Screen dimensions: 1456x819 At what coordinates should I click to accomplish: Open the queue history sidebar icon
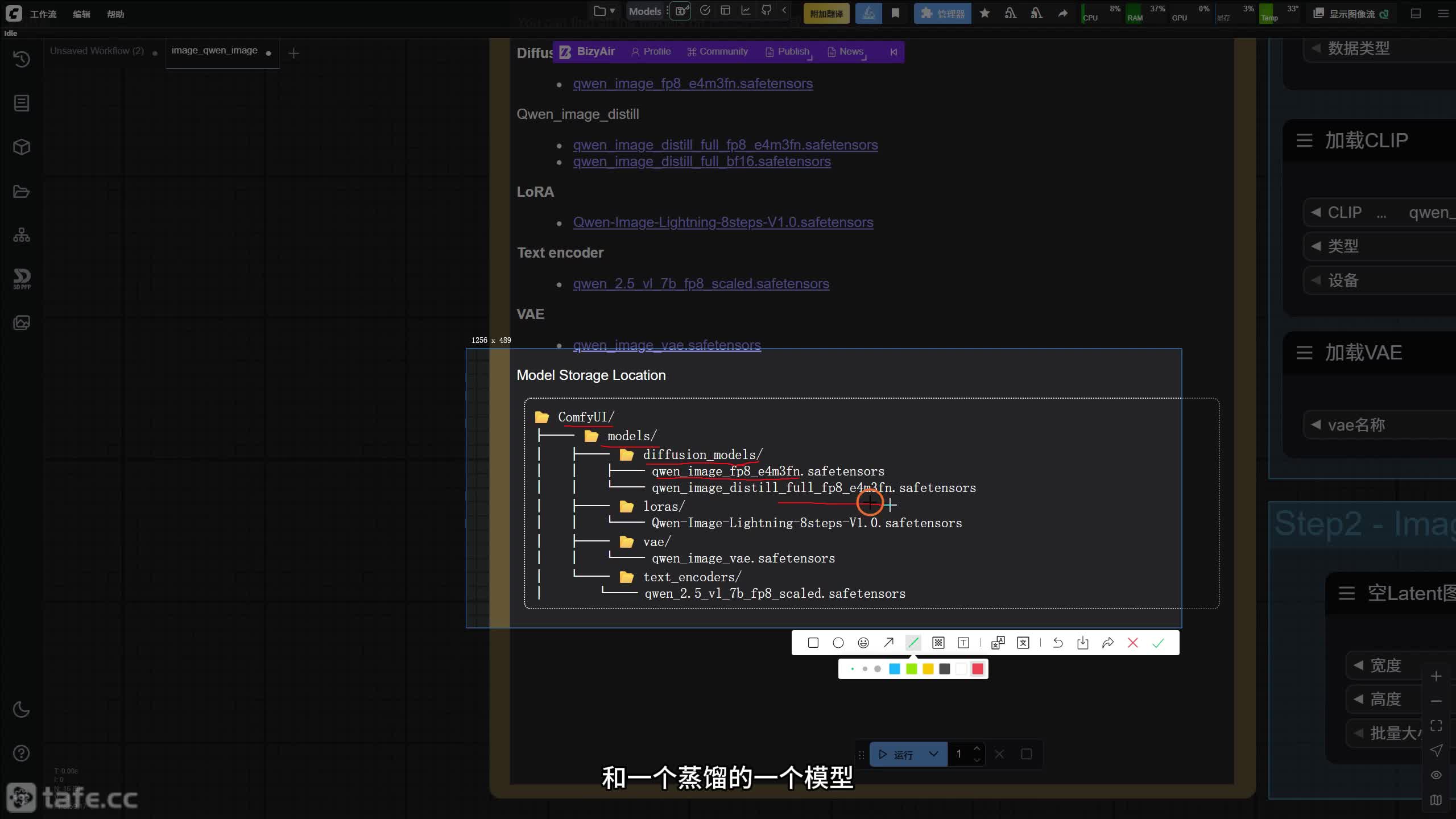pyautogui.click(x=21, y=59)
